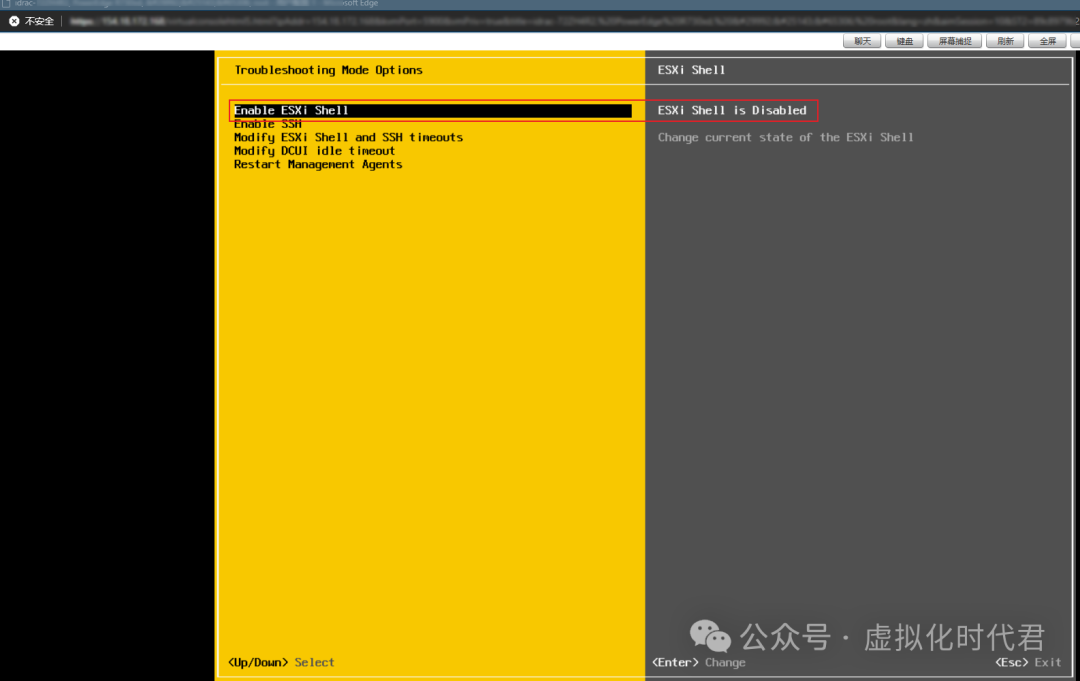Click the 不安全 security label
Screen dimensions: 1080x681
(39, 21)
